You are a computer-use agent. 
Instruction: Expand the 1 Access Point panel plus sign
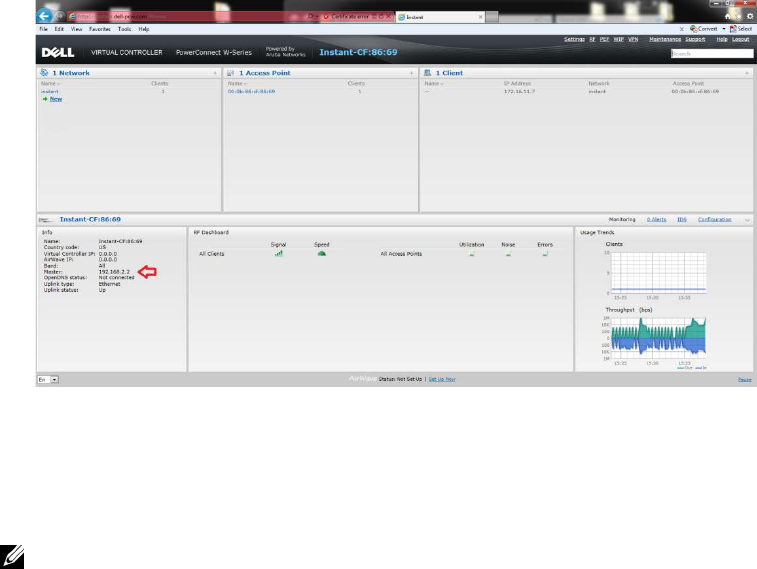(x=411, y=73)
